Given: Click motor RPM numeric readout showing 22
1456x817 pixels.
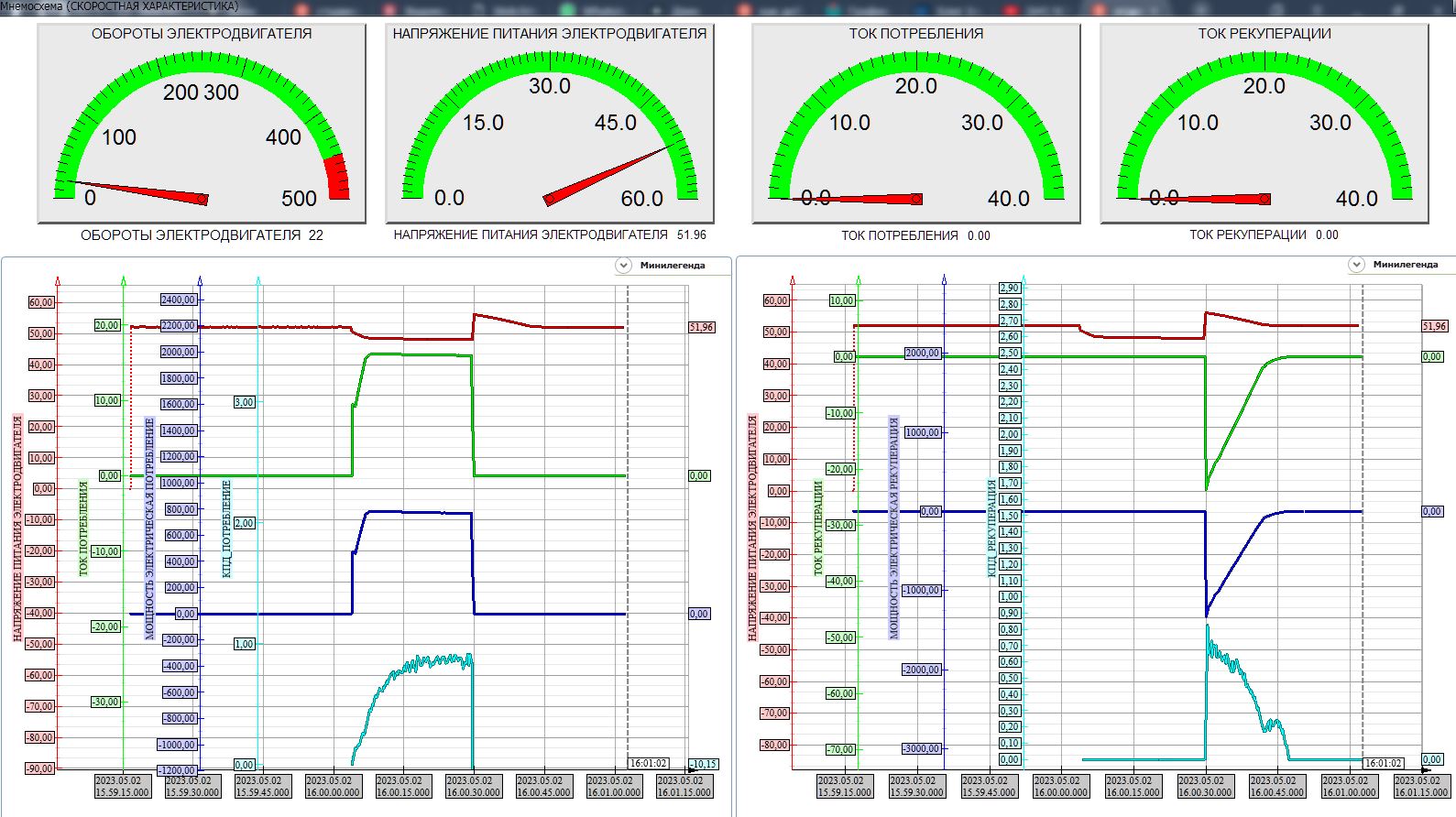Looking at the screenshot, I should [x=315, y=235].
